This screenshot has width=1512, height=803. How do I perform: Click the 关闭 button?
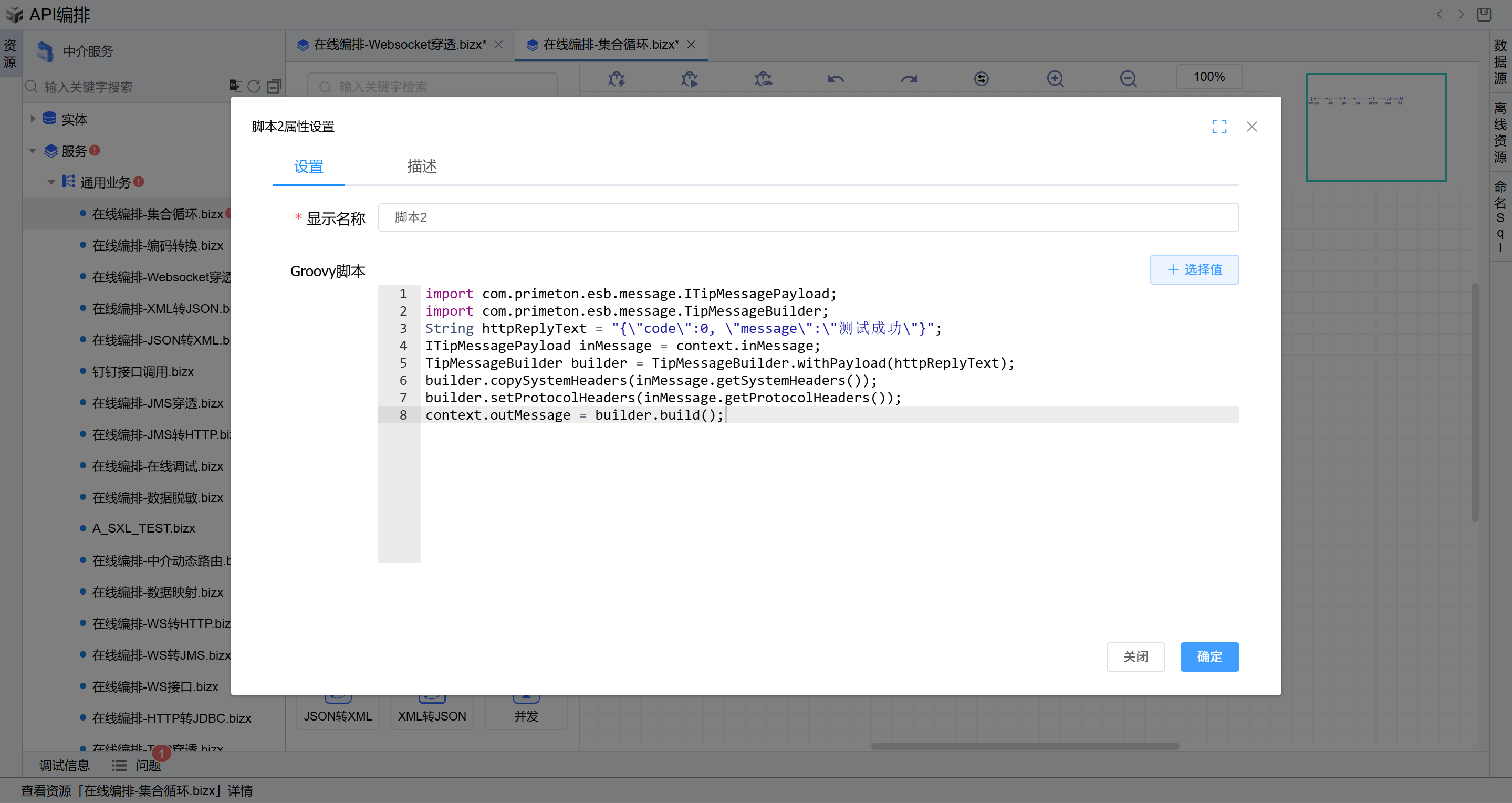[1135, 656]
